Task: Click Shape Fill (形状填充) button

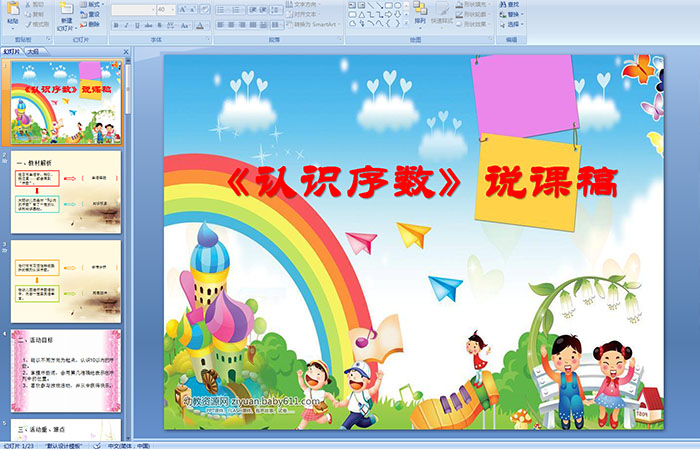Action: click(475, 5)
